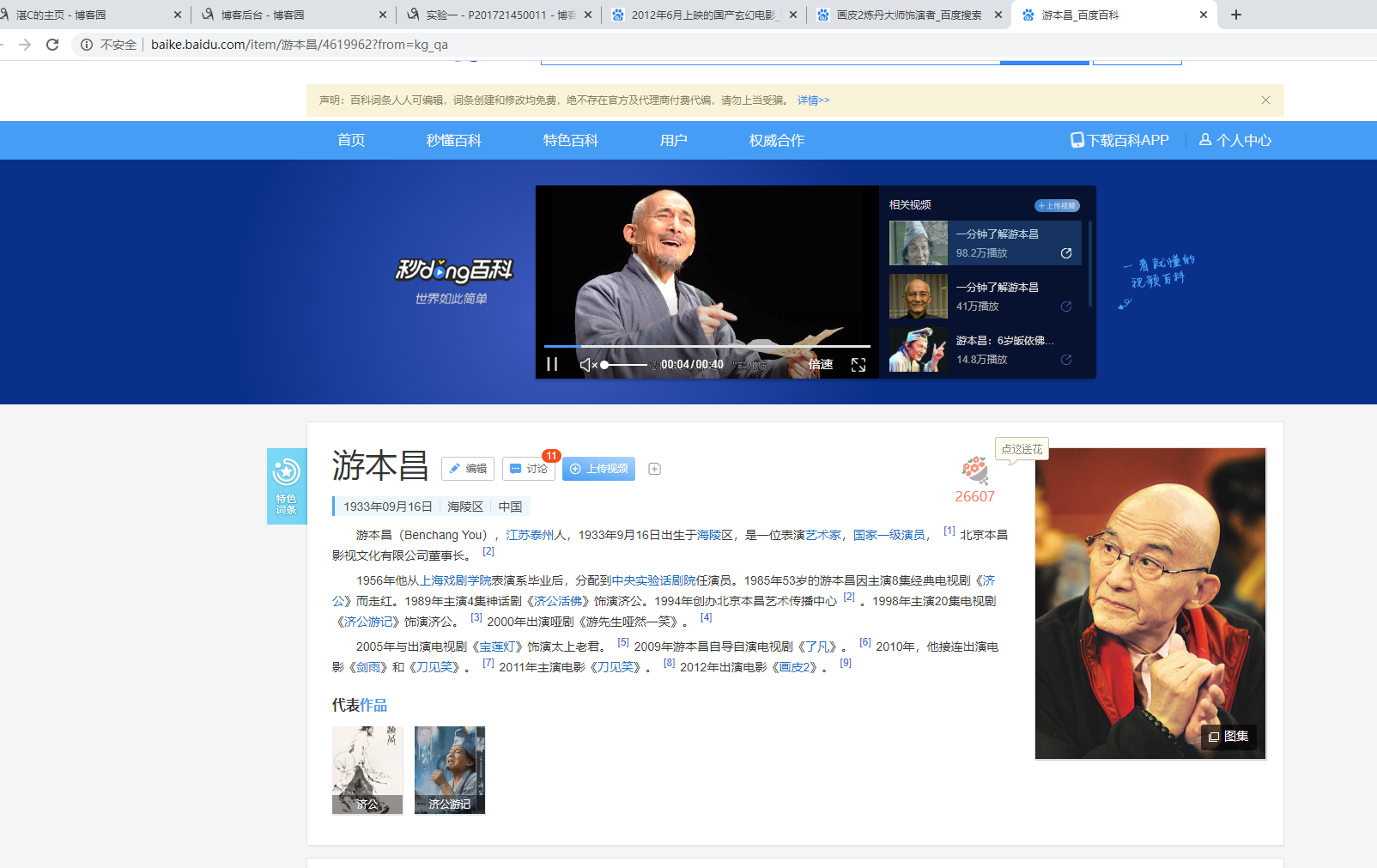Switch to the 2012年6月上映的国产玄幻电影 tab
Viewport: 1377px width, 868px height.
703,15
